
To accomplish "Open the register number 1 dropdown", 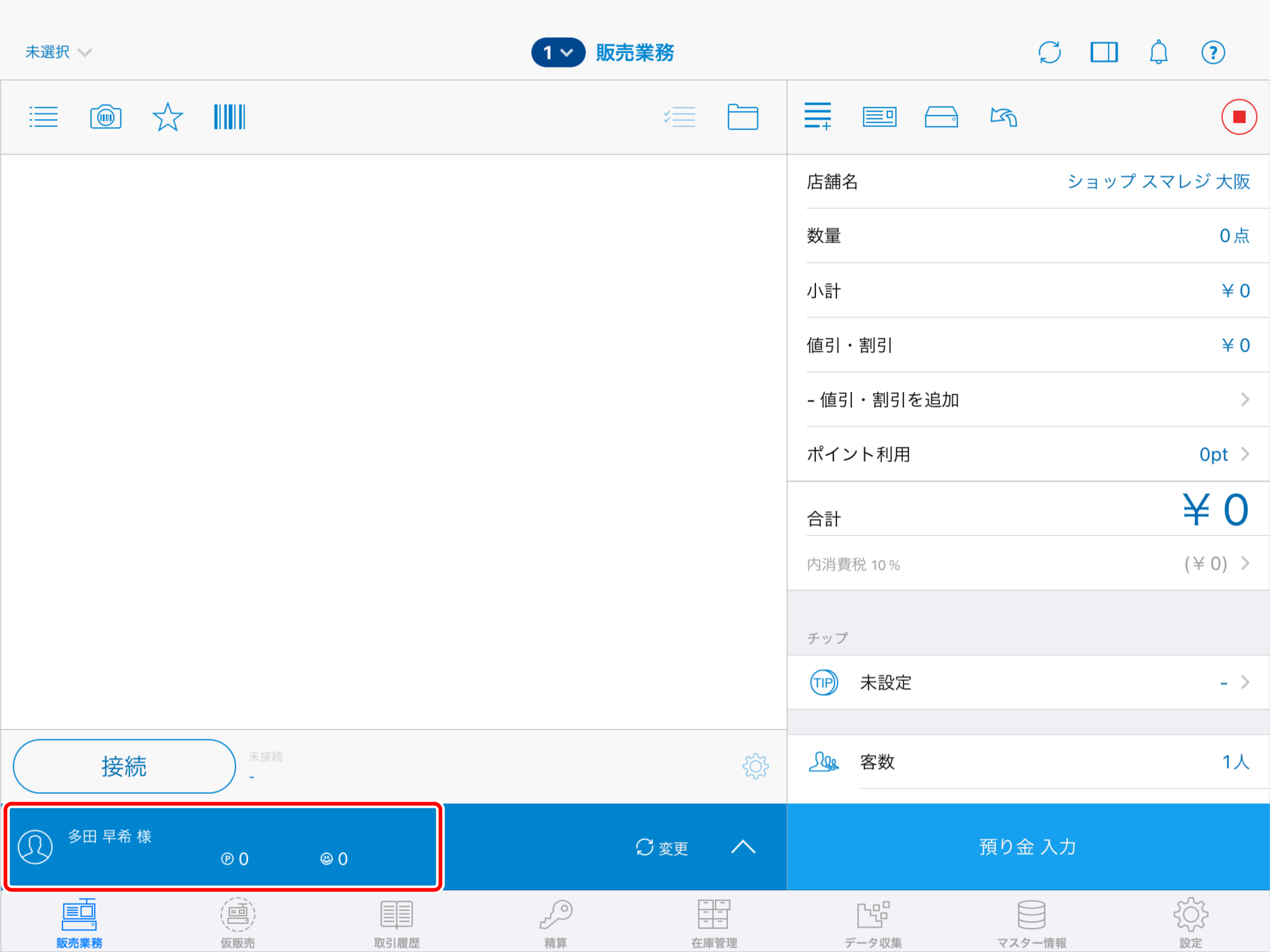I will click(x=558, y=52).
